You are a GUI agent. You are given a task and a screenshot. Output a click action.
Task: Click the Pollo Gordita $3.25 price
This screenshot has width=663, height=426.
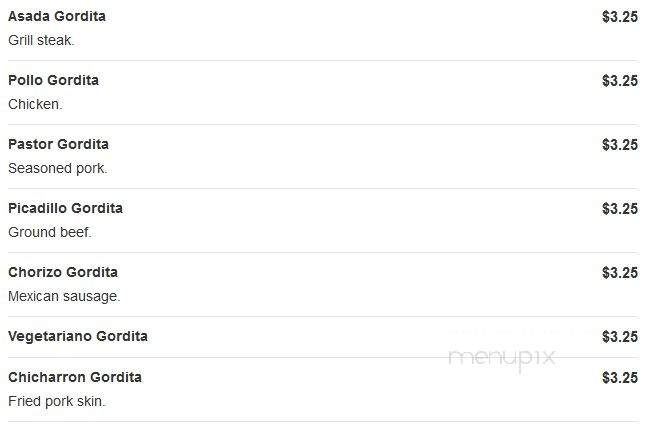[620, 81]
